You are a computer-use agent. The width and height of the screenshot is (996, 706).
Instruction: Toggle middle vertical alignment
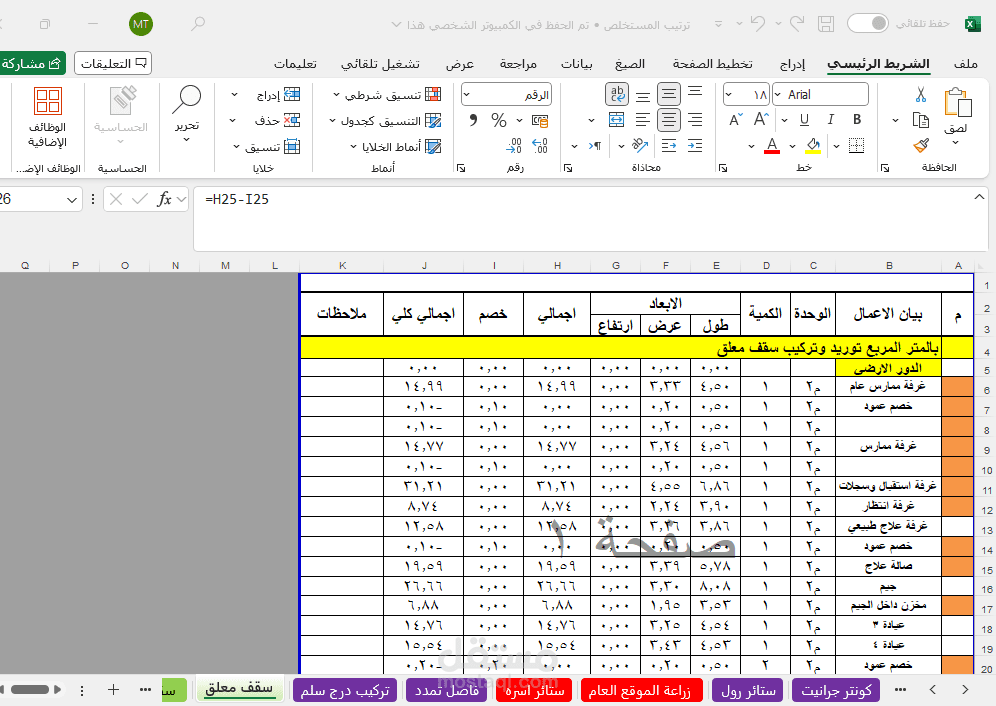pyautogui.click(x=668, y=94)
